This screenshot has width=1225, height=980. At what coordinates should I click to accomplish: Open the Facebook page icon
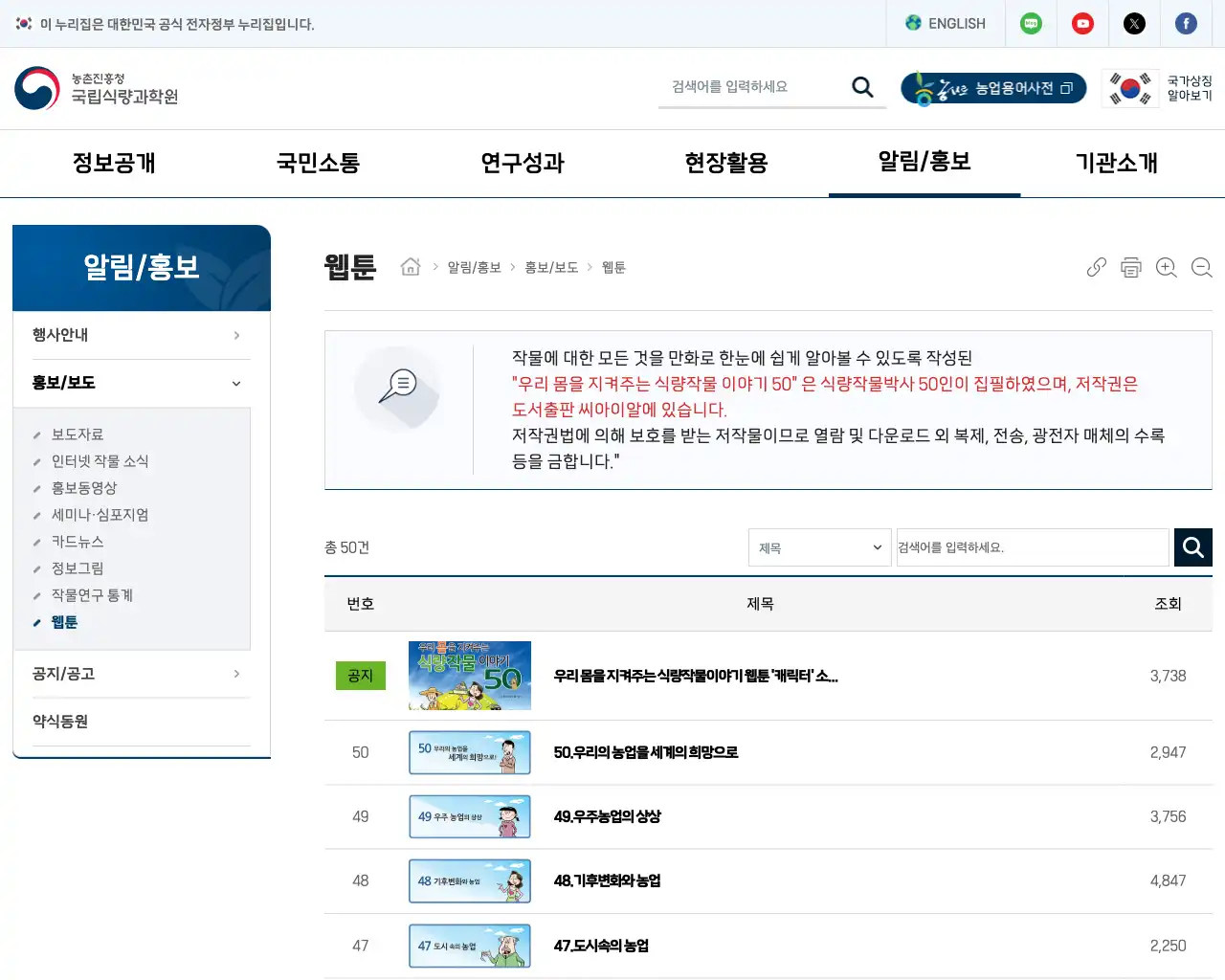[x=1186, y=23]
